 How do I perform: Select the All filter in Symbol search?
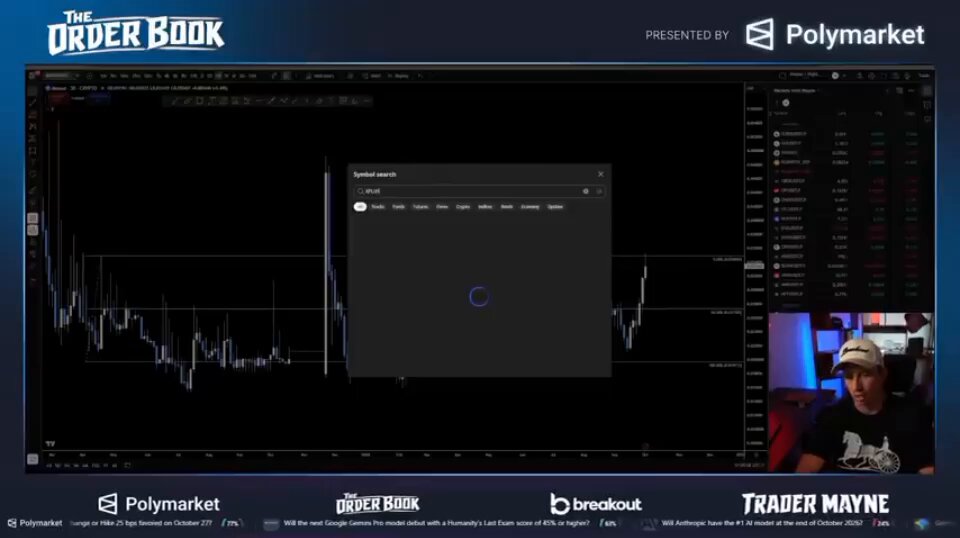(360, 207)
